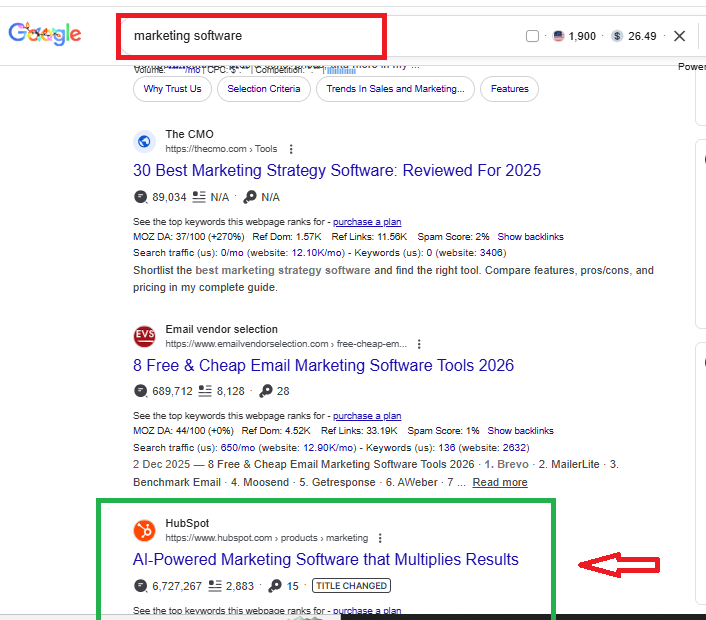
Task: Click the 0/mo search traffic value
Action: coord(232,253)
